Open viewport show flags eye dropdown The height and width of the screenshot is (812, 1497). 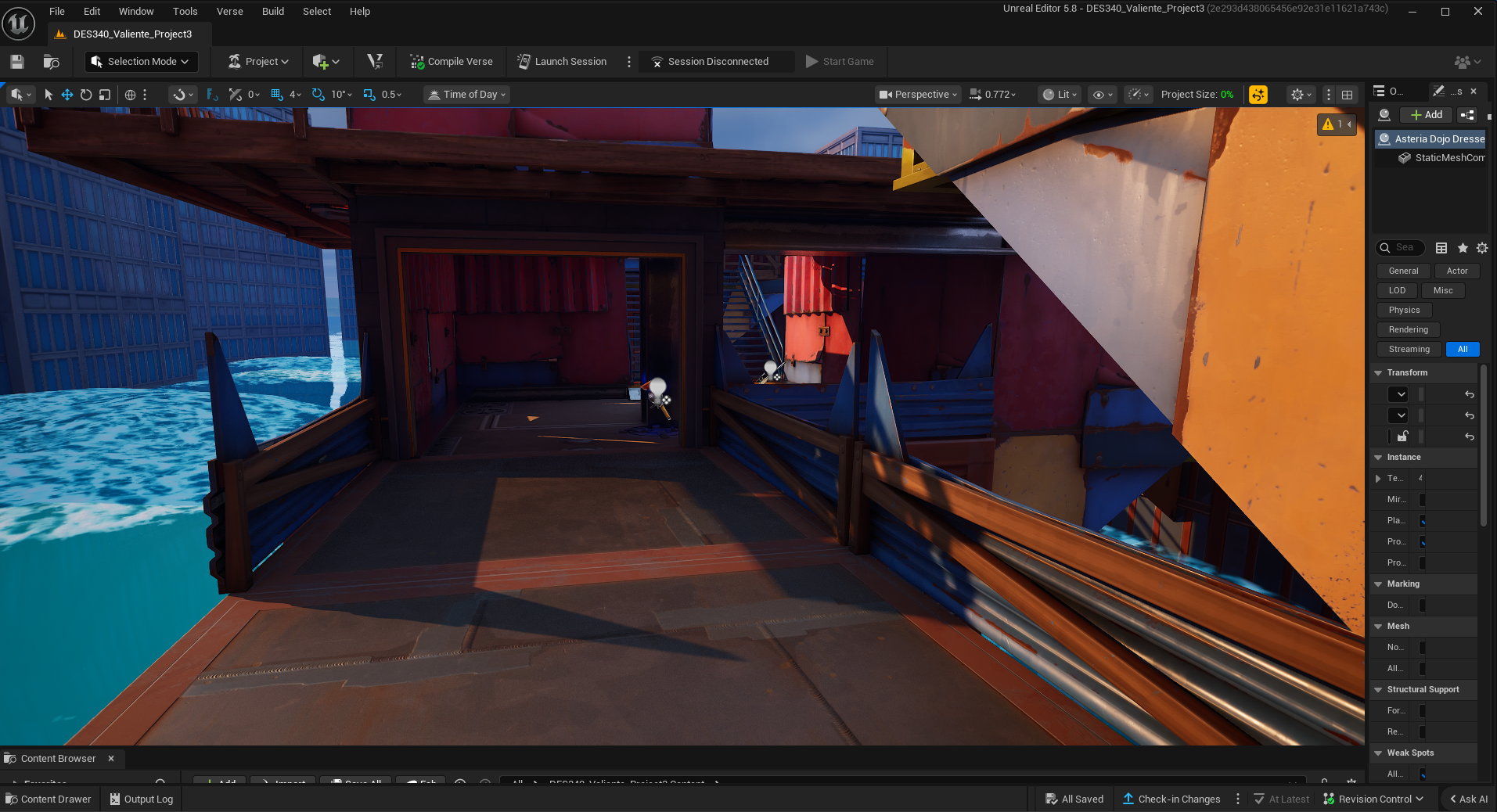pyautogui.click(x=1102, y=95)
